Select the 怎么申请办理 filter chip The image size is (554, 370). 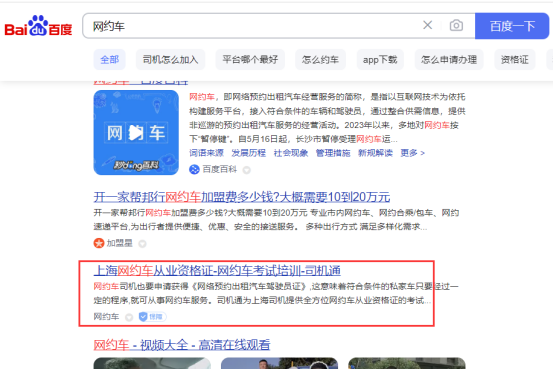(x=449, y=60)
